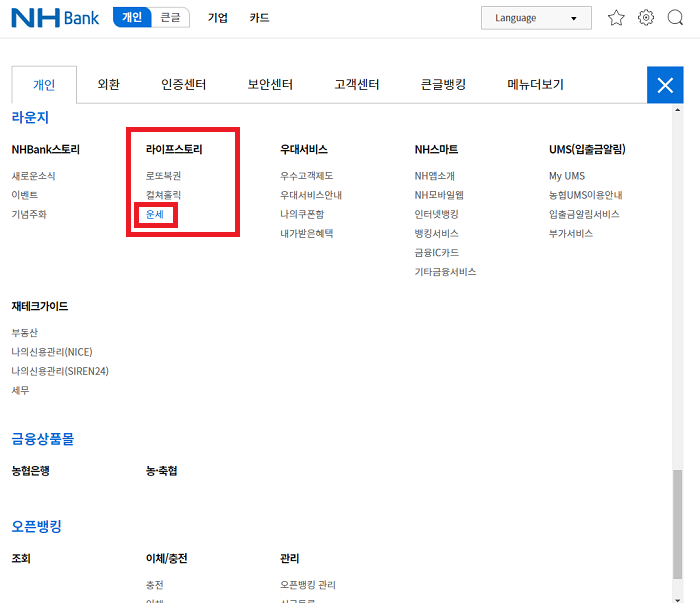Open NHBank스토리 category

[x=46, y=149]
